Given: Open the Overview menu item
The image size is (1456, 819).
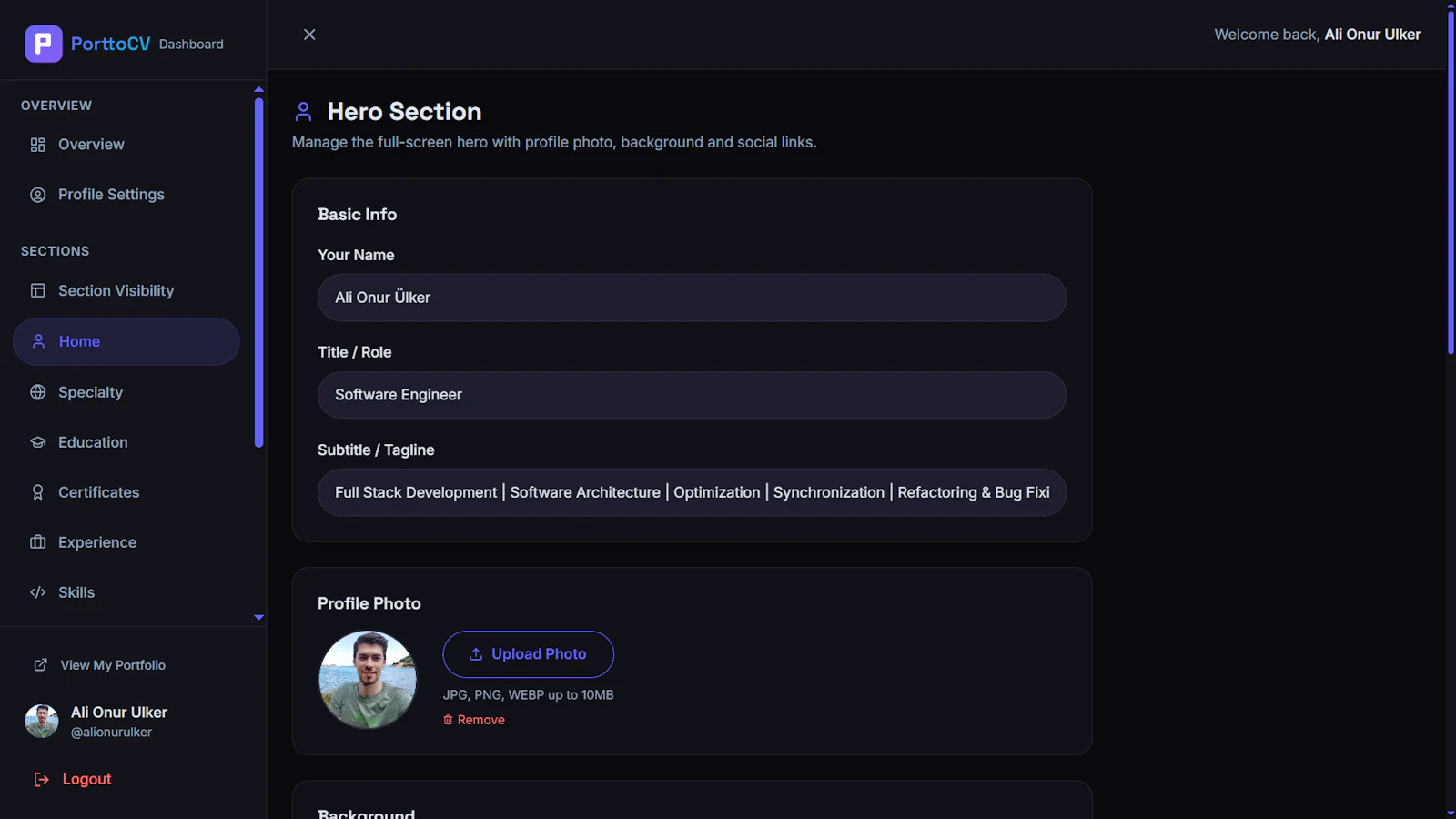Looking at the screenshot, I should [126, 145].
